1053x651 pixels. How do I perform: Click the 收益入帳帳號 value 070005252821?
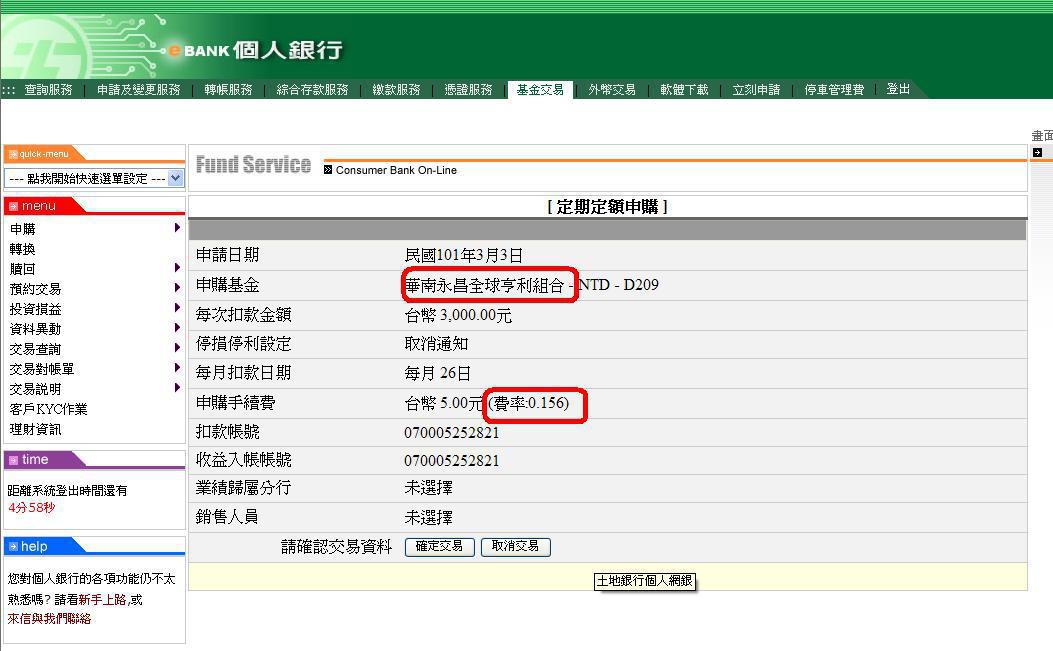coord(451,461)
